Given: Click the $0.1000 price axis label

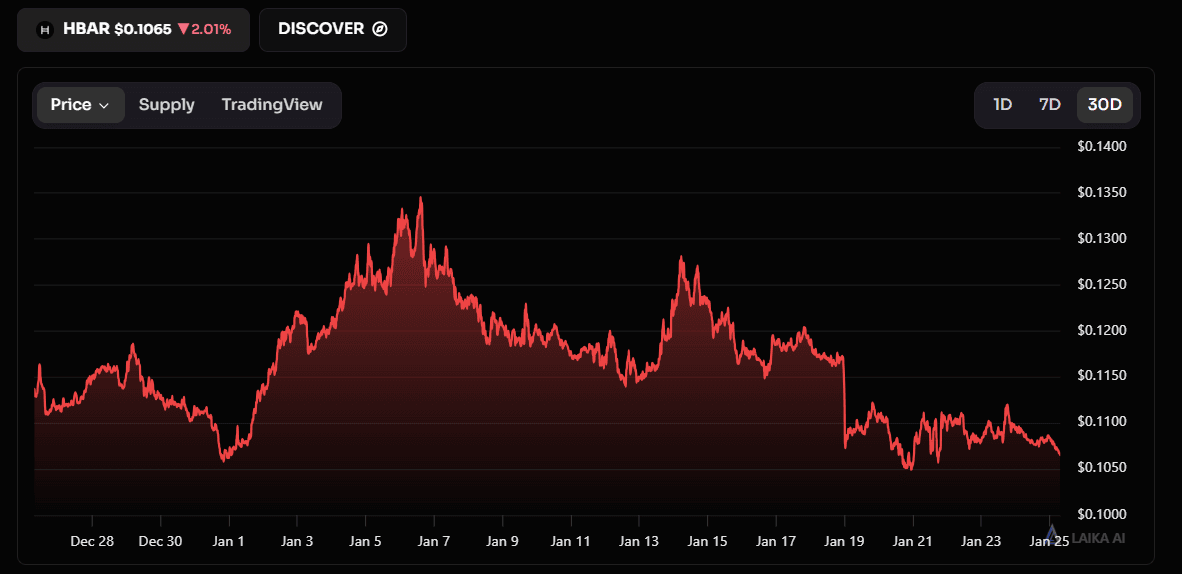Looking at the screenshot, I should (x=1102, y=515).
